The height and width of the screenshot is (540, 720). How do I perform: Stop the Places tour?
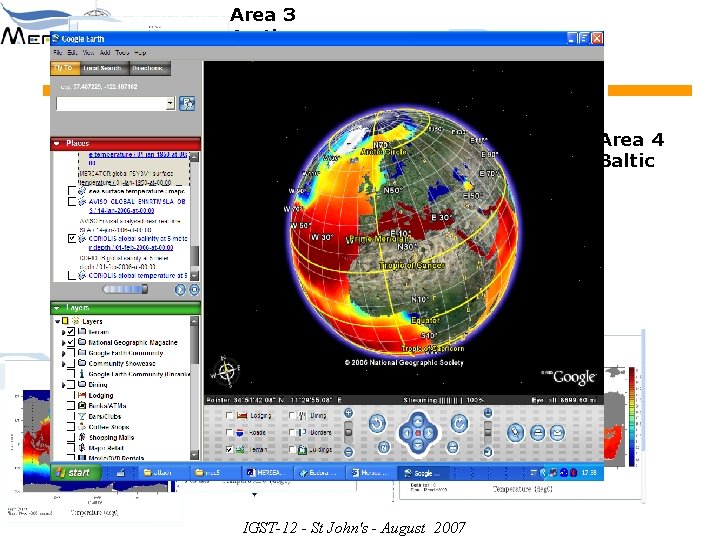click(195, 289)
